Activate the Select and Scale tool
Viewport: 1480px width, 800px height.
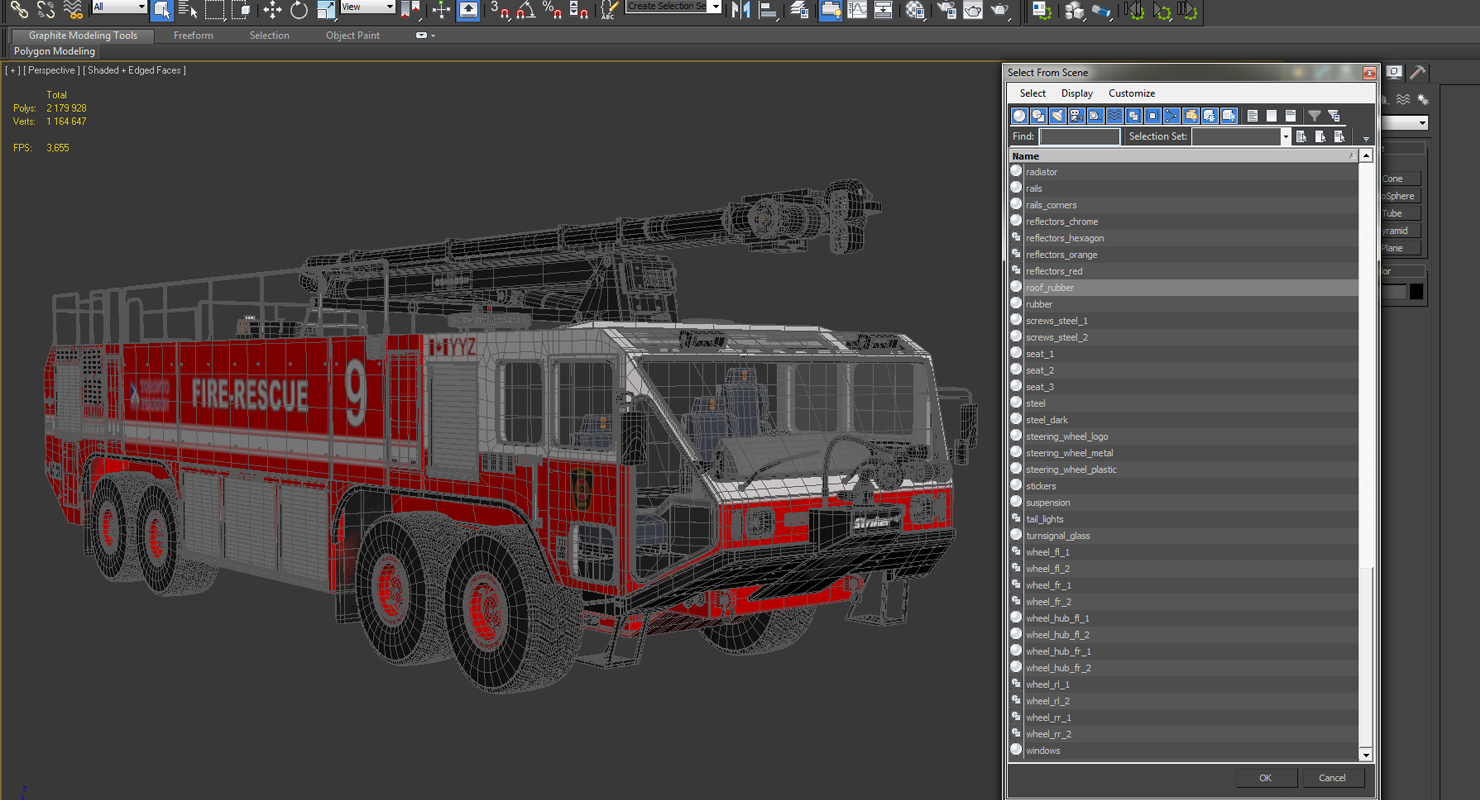326,10
